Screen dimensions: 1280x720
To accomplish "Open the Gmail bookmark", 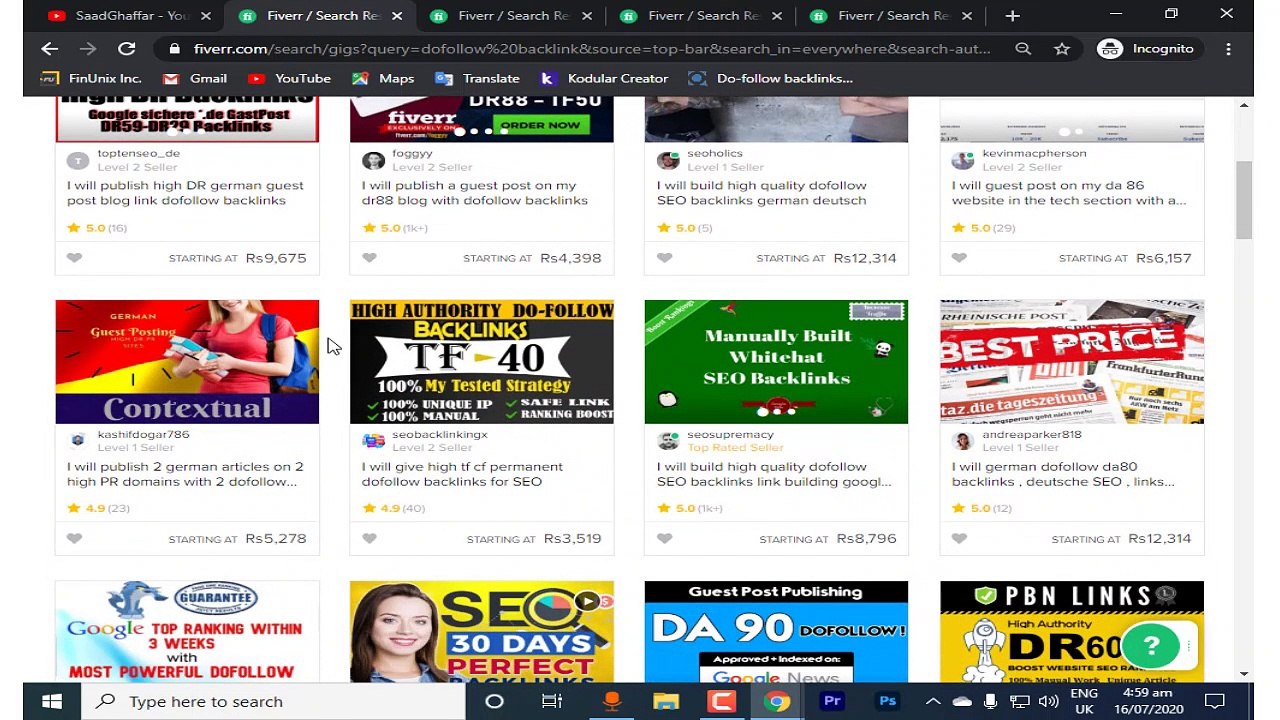I will (195, 78).
